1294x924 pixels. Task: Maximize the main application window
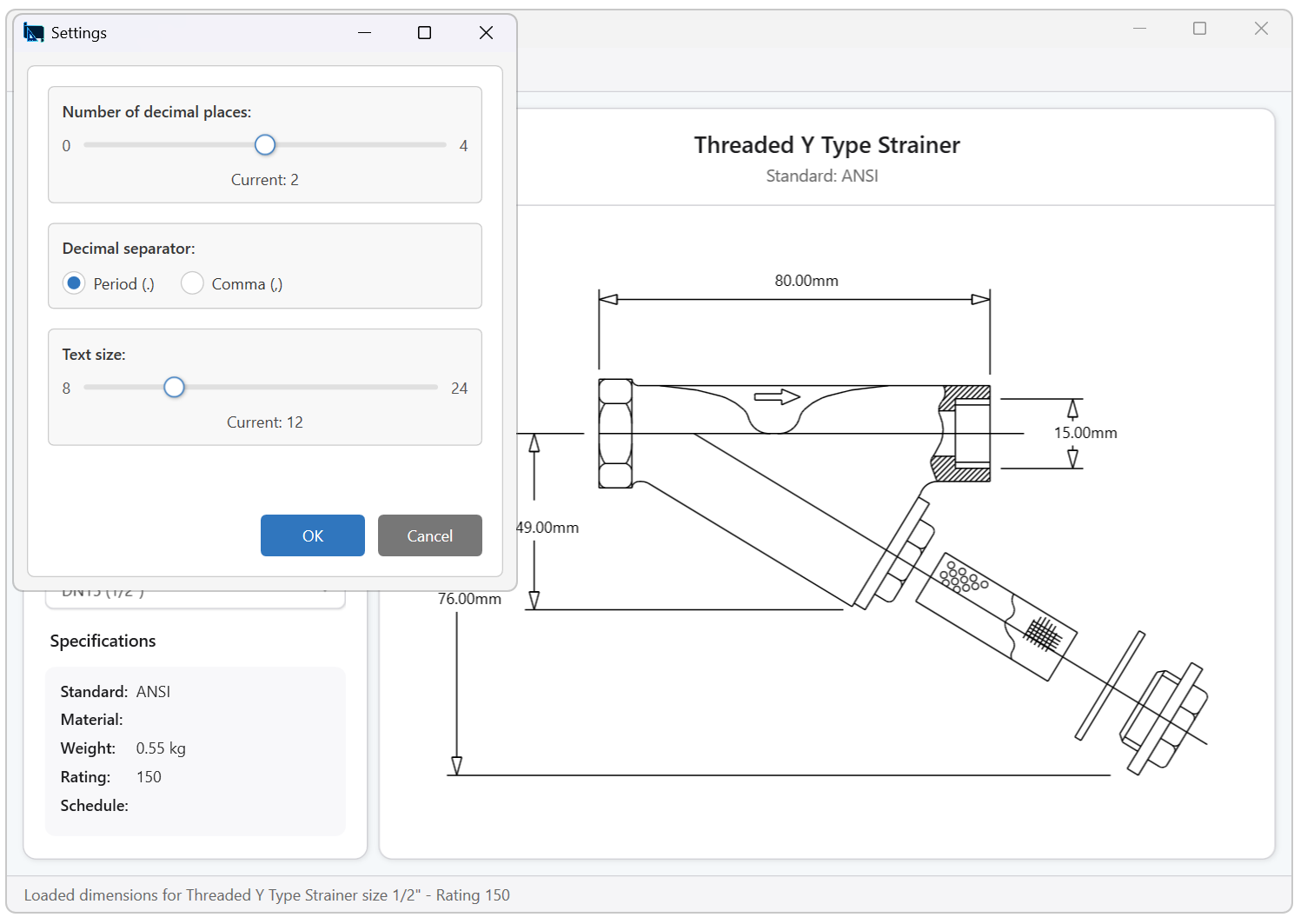(1200, 29)
